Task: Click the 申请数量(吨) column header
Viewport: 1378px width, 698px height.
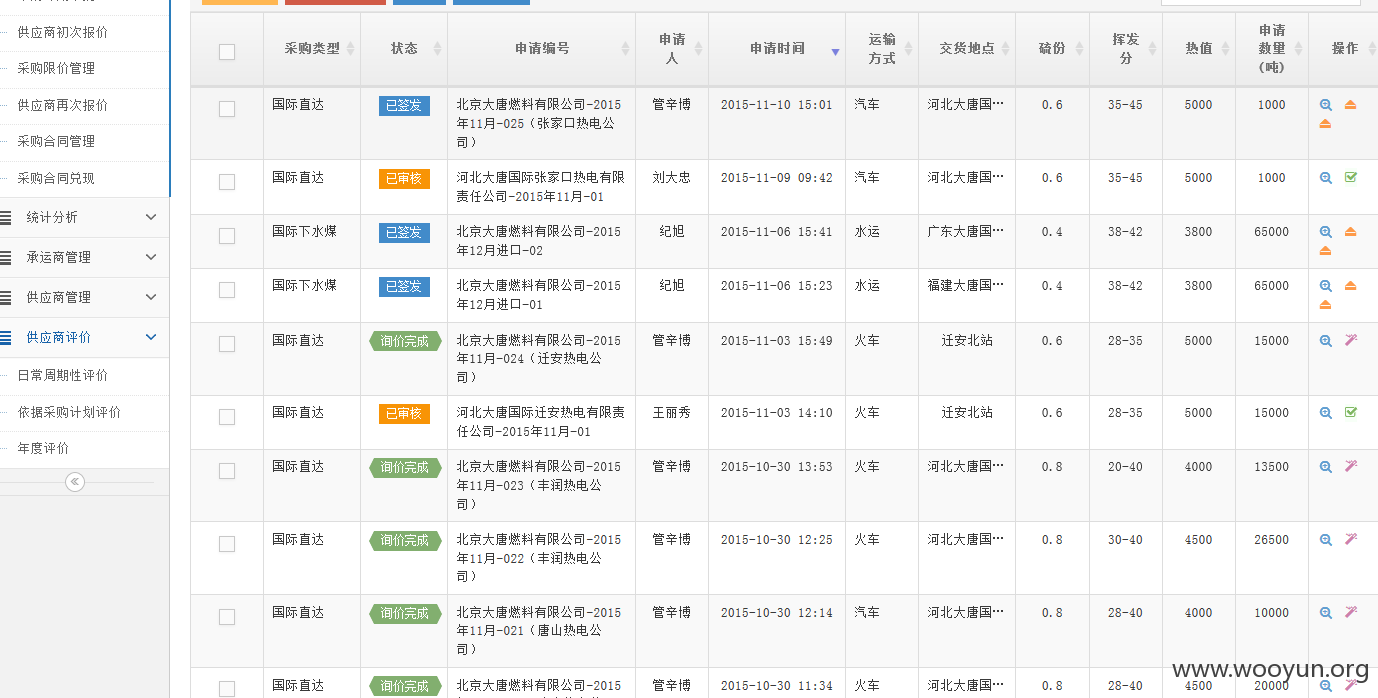Action: coord(1272,49)
